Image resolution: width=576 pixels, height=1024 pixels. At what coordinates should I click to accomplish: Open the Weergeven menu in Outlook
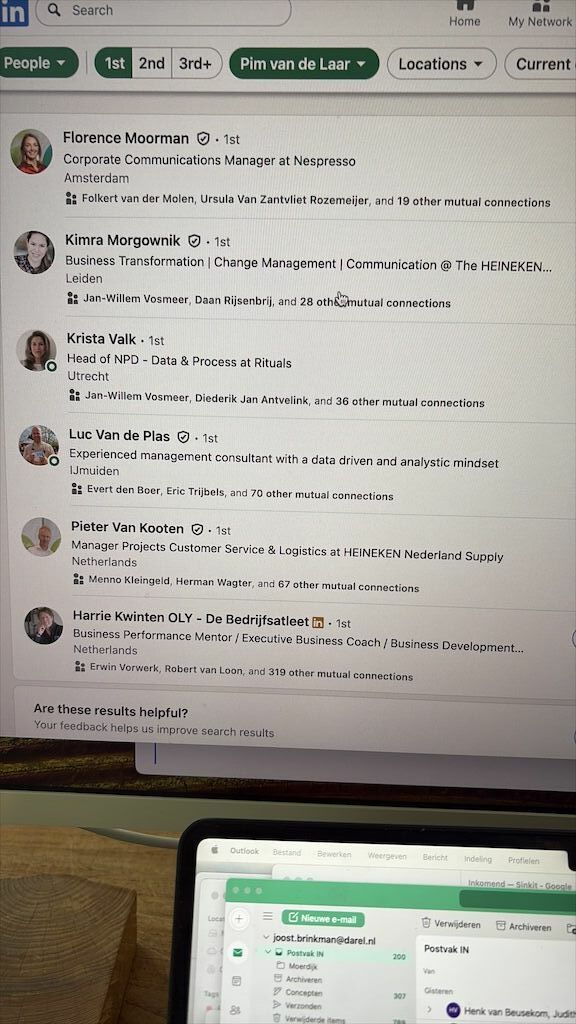point(387,855)
